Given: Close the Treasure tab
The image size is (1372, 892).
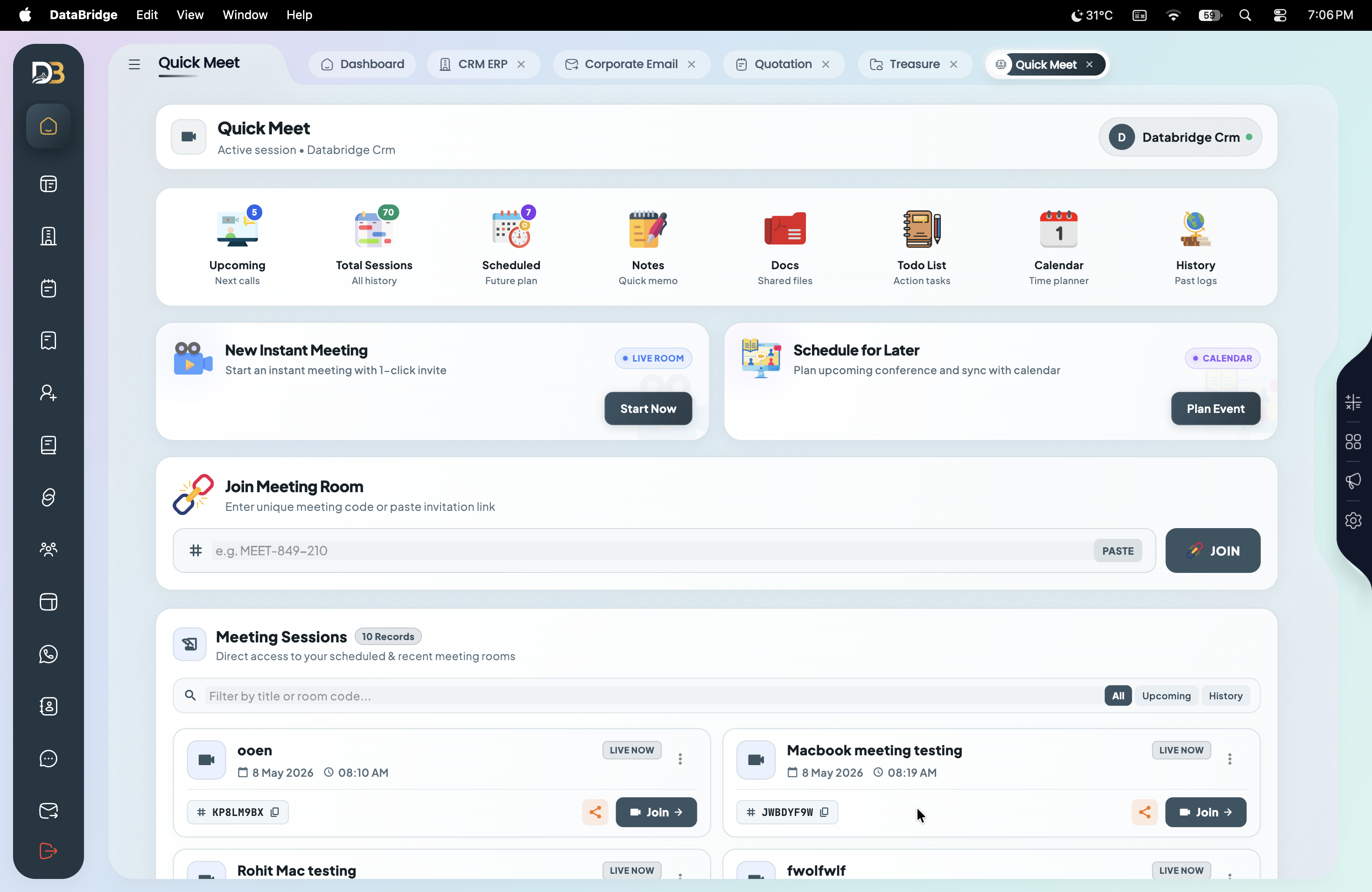Looking at the screenshot, I should [953, 64].
